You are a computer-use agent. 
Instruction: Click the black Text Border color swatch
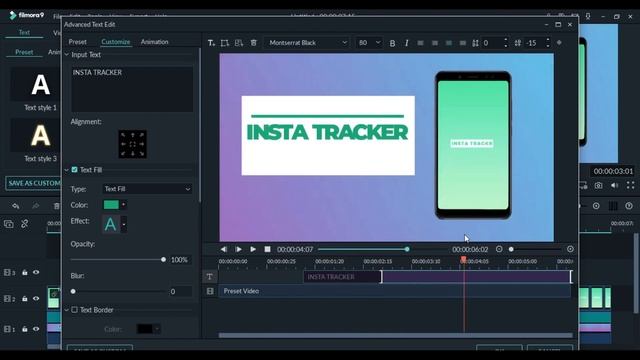(144, 329)
